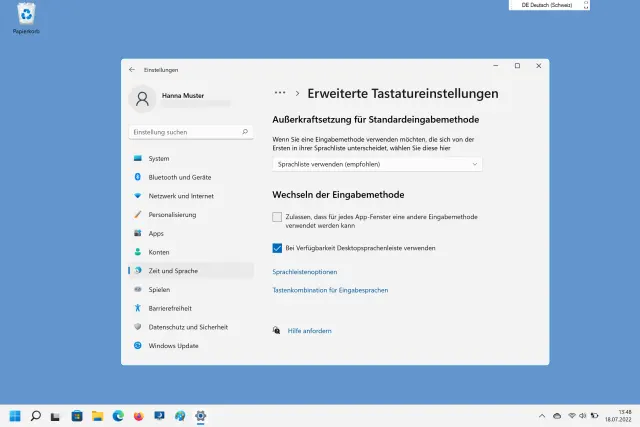Open the Windows Start menu
The height and width of the screenshot is (427, 640).
pos(15,416)
